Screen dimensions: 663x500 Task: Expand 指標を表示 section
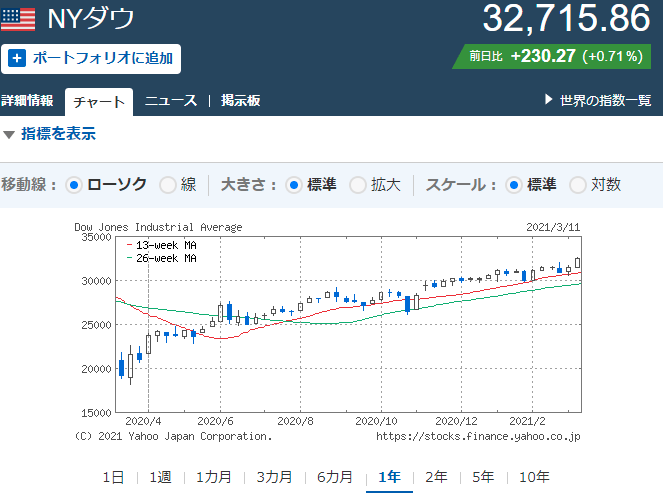[x=58, y=134]
